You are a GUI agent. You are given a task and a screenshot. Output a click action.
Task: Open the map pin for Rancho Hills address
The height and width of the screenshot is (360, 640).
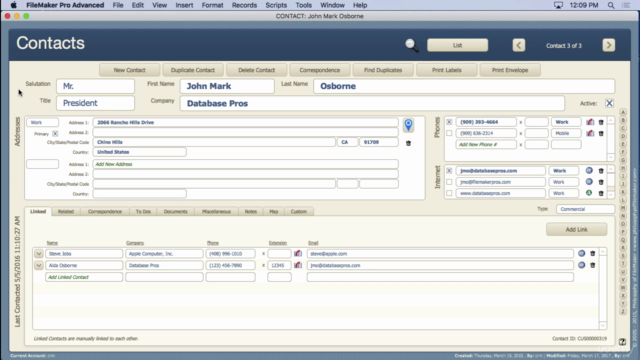pyautogui.click(x=408, y=125)
